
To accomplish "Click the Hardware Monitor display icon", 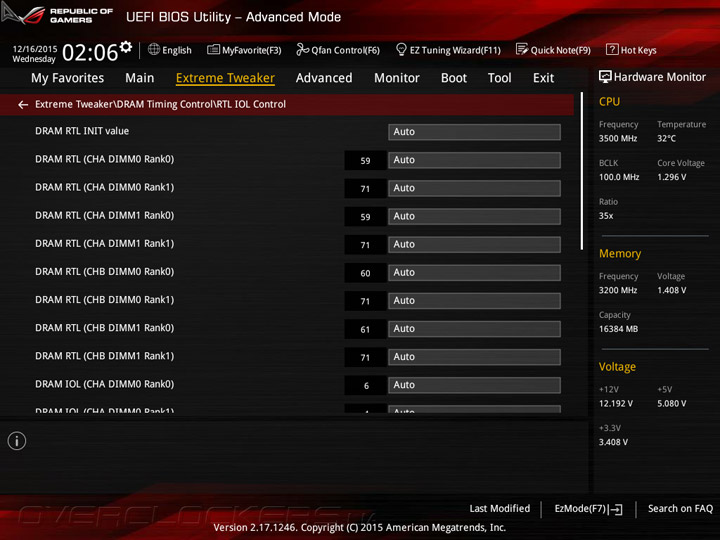I will (605, 77).
